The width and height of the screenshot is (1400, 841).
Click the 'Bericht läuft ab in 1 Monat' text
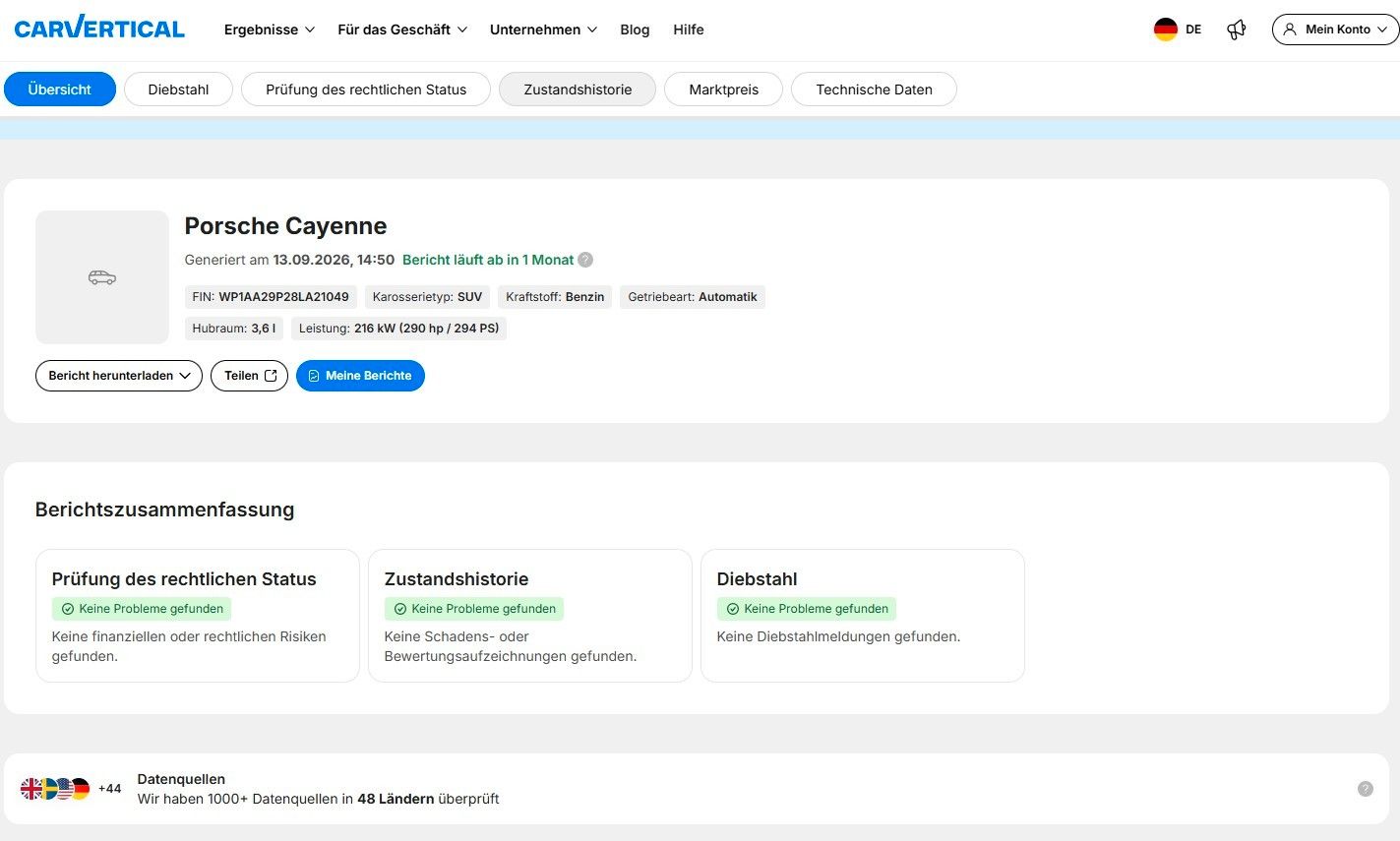coord(488,260)
